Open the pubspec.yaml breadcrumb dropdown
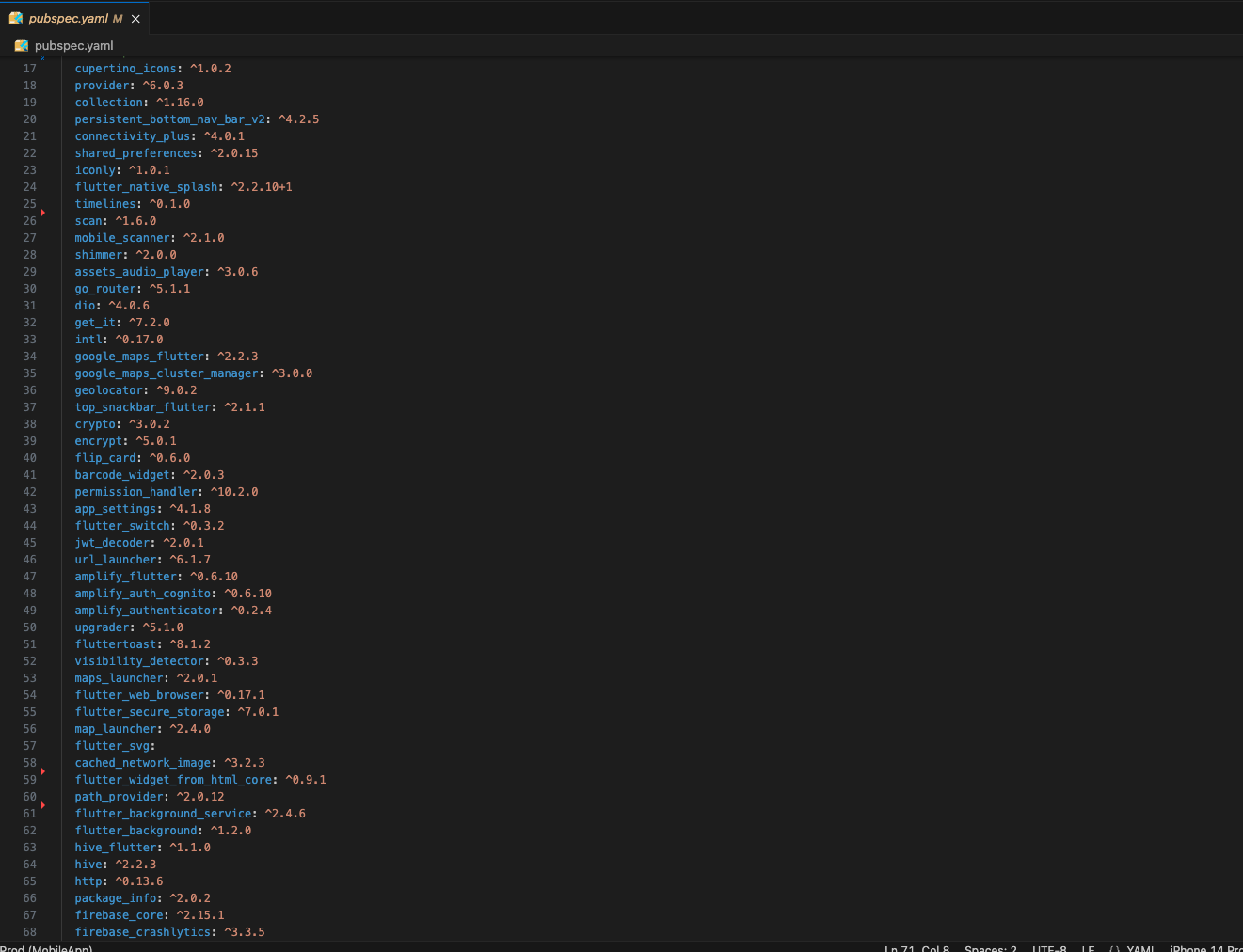The height and width of the screenshot is (952, 1243). pos(72,44)
